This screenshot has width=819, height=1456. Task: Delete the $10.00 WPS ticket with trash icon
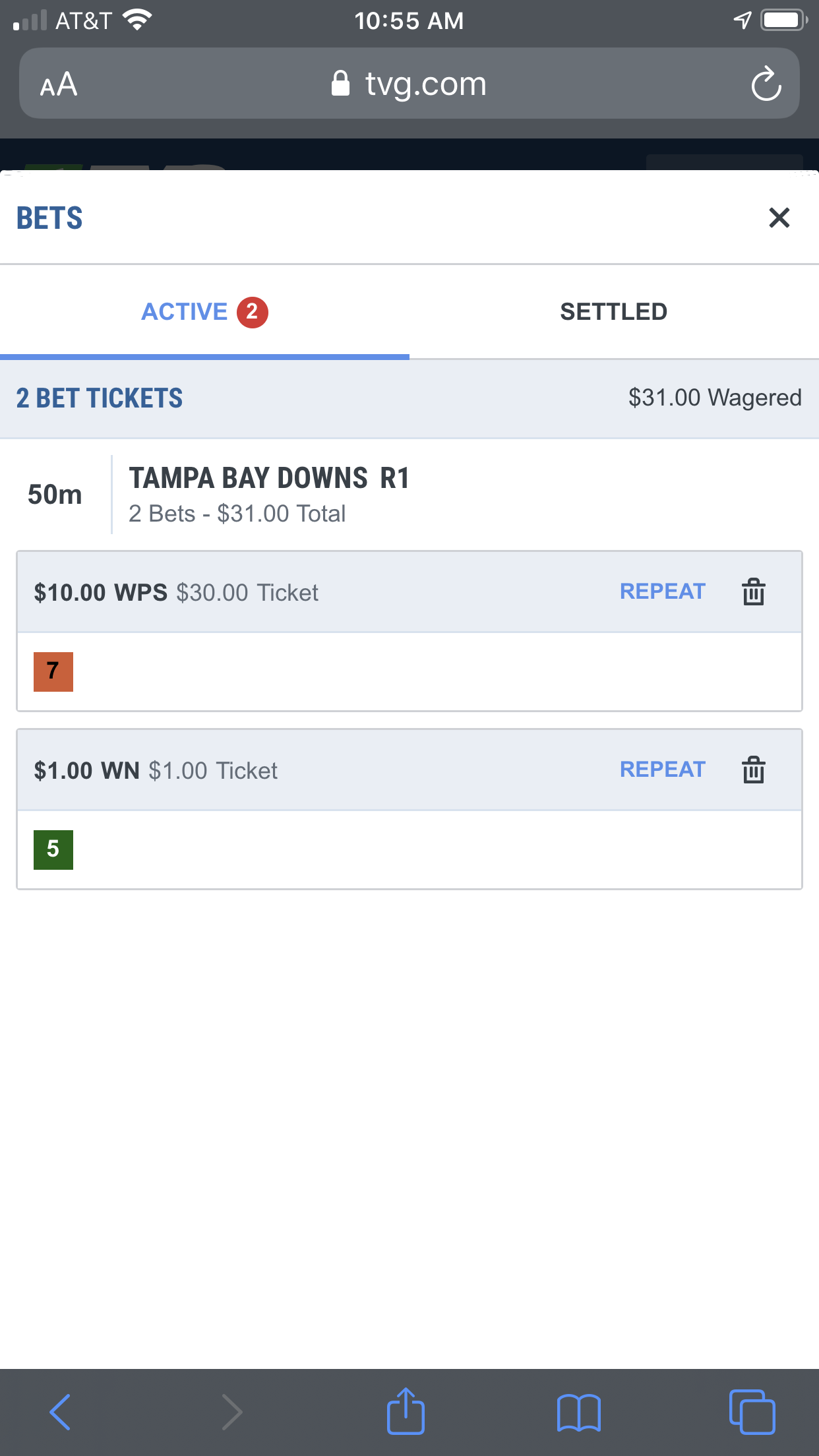coord(753,591)
